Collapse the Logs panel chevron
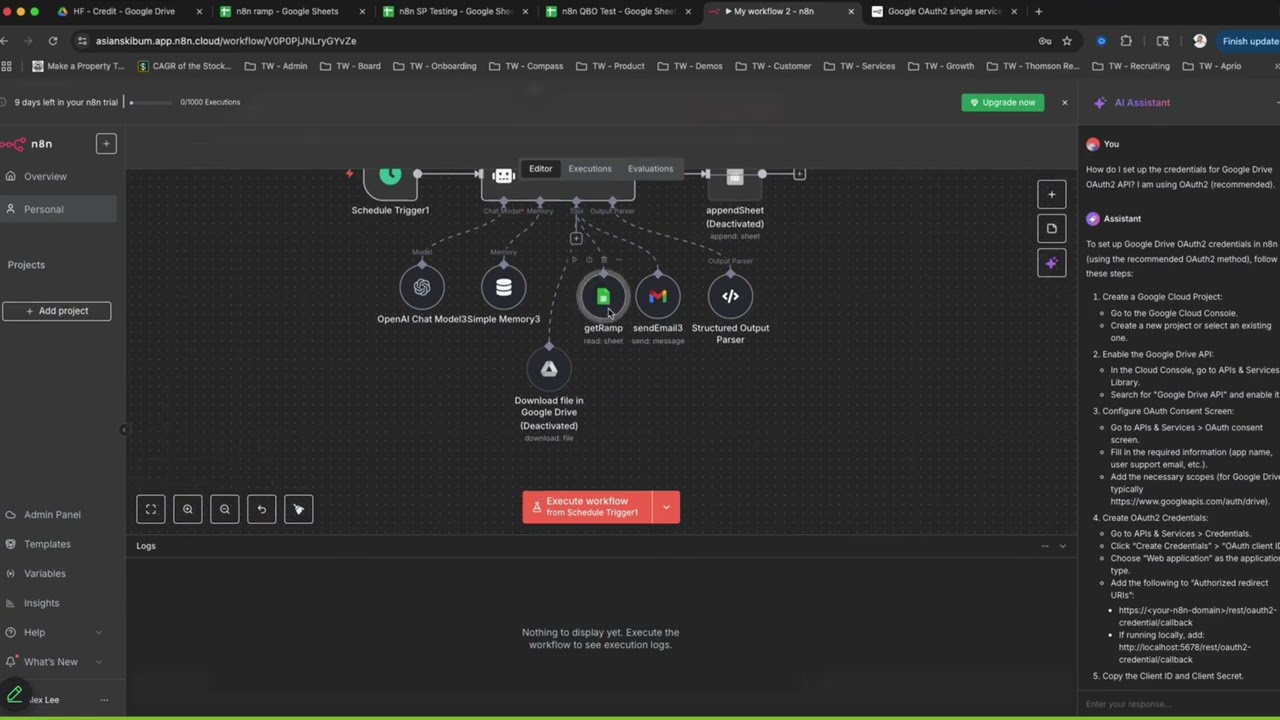This screenshot has height=720, width=1280. click(x=1063, y=546)
